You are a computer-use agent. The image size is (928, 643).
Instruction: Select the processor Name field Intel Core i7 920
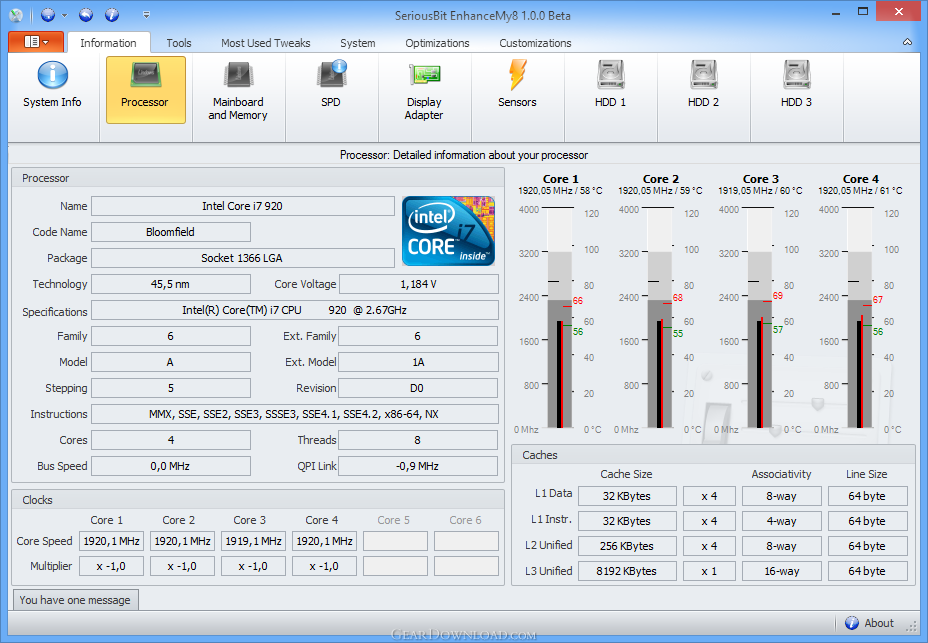(x=243, y=206)
